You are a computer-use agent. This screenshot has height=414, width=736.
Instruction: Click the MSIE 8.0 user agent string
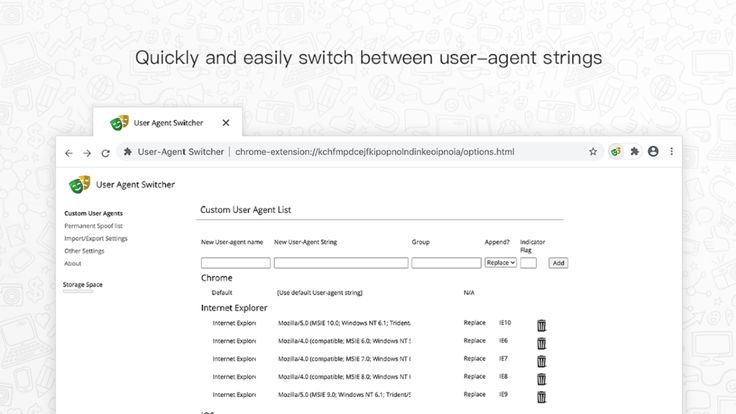coord(344,376)
